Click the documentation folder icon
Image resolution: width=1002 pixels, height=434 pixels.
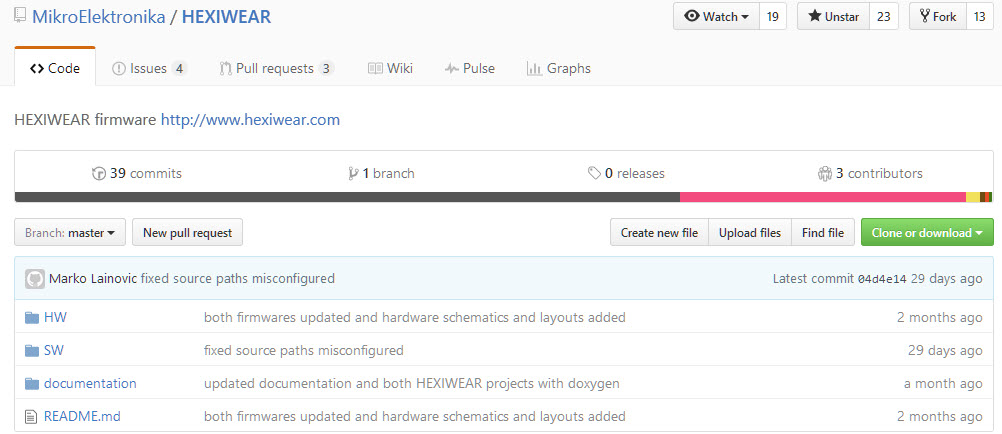click(x=31, y=383)
